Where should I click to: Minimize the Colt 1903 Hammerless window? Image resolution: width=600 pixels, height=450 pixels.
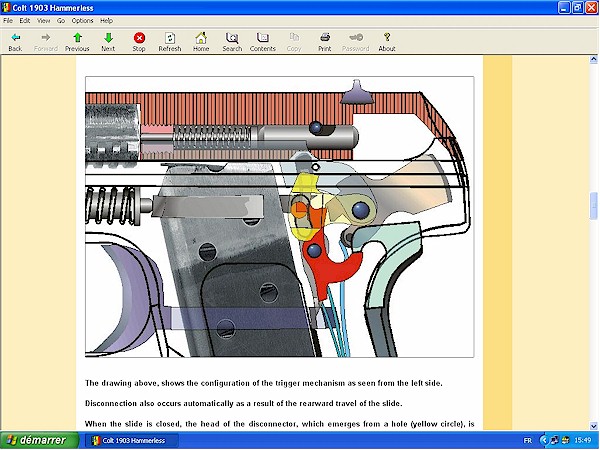point(564,8)
